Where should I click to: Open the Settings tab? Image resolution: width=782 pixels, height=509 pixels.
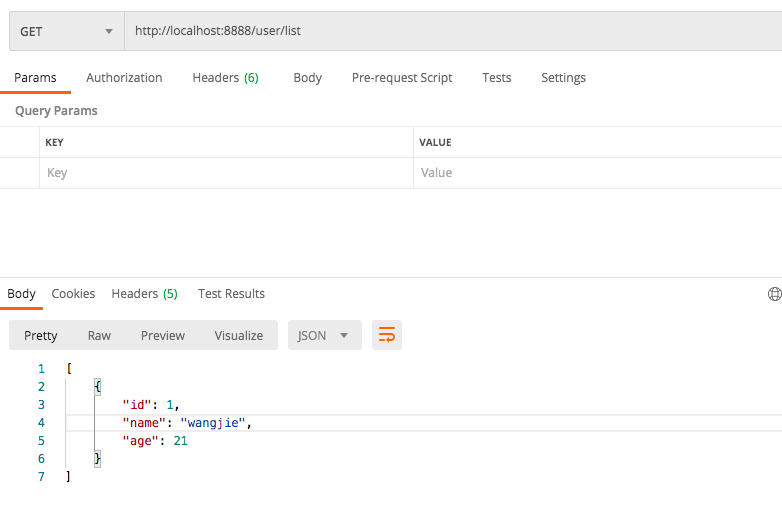click(564, 78)
